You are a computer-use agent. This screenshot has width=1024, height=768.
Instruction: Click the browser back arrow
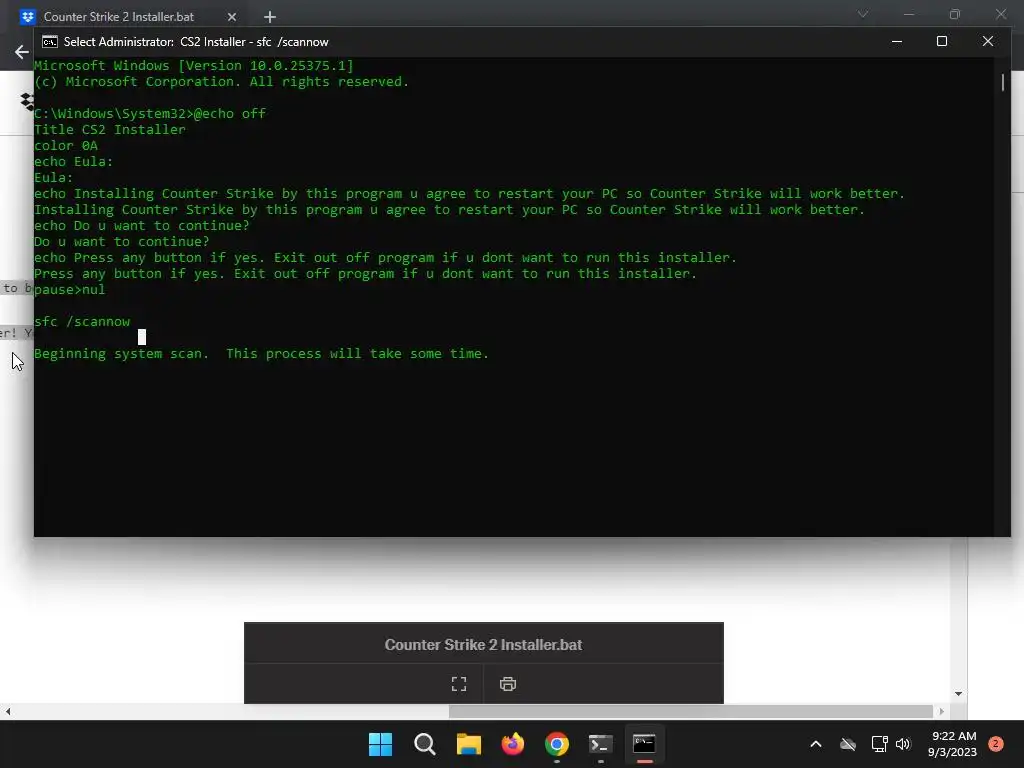[x=22, y=52]
